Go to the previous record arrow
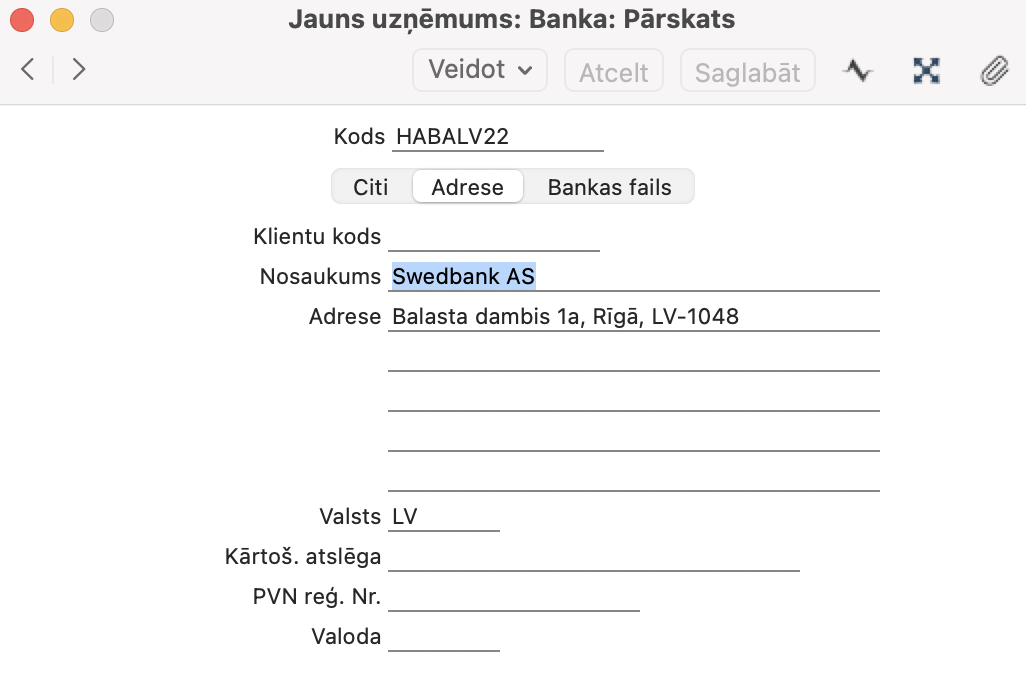 28,69
